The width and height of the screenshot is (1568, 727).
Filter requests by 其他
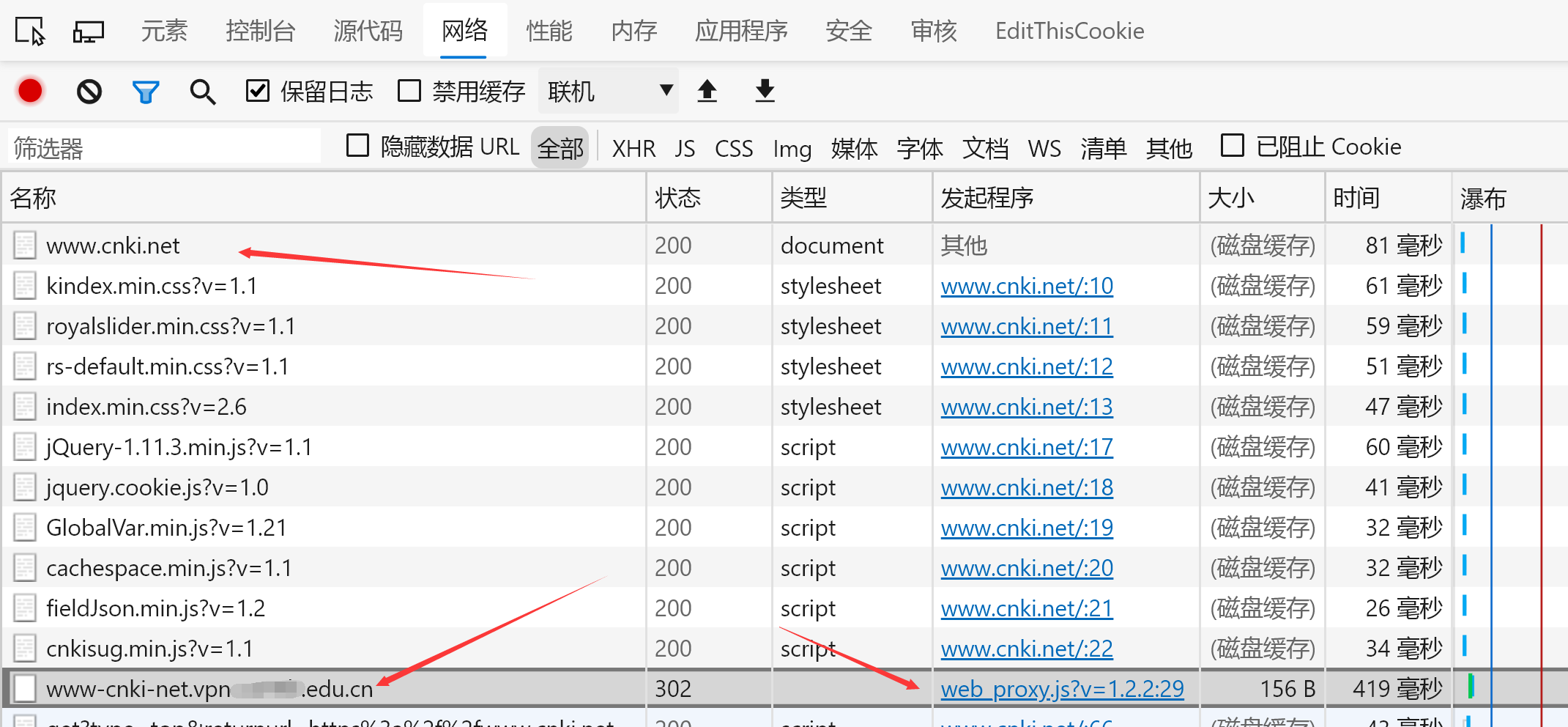pyautogui.click(x=1170, y=148)
